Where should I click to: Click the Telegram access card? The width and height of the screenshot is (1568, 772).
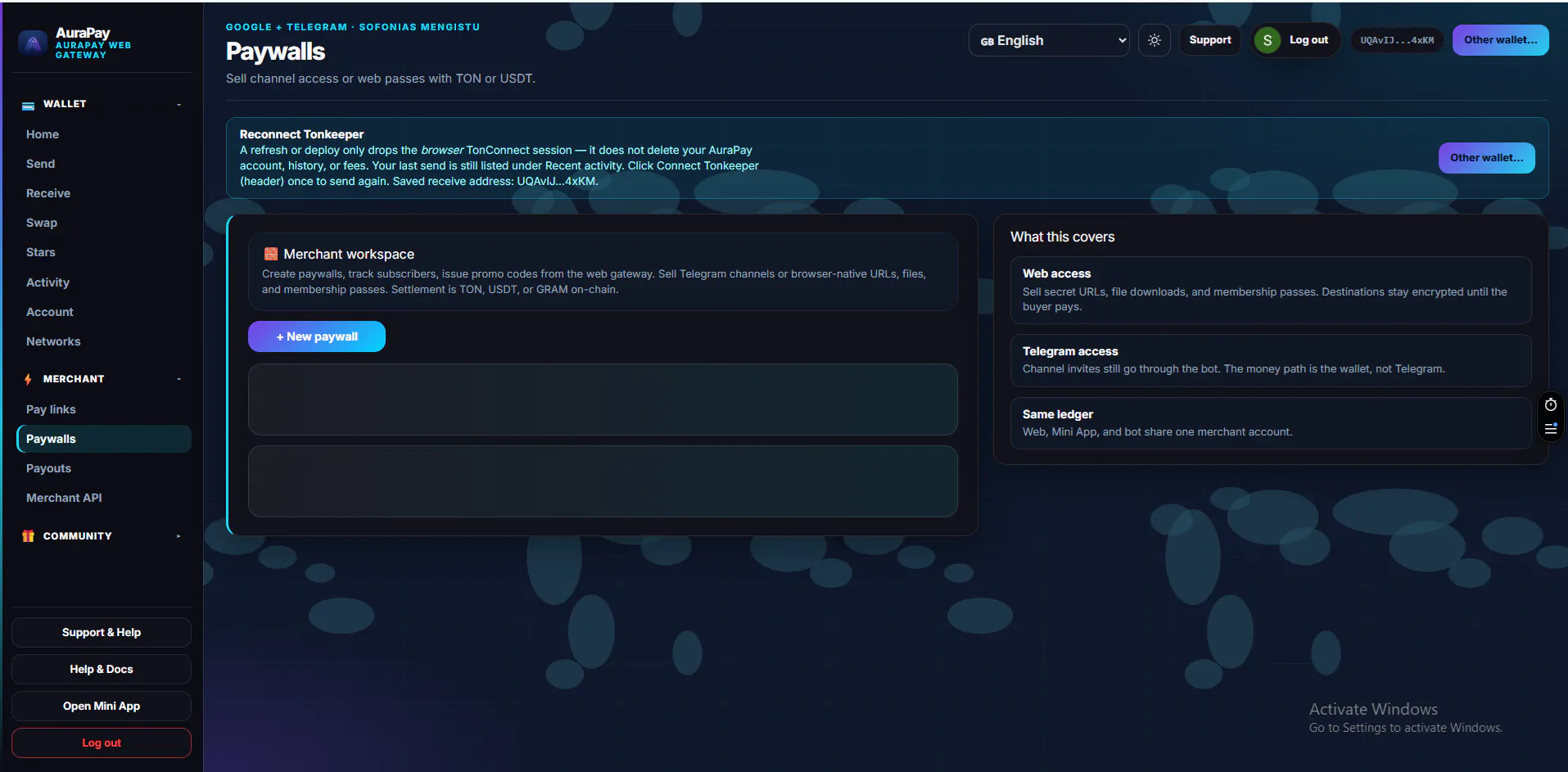point(1271,360)
